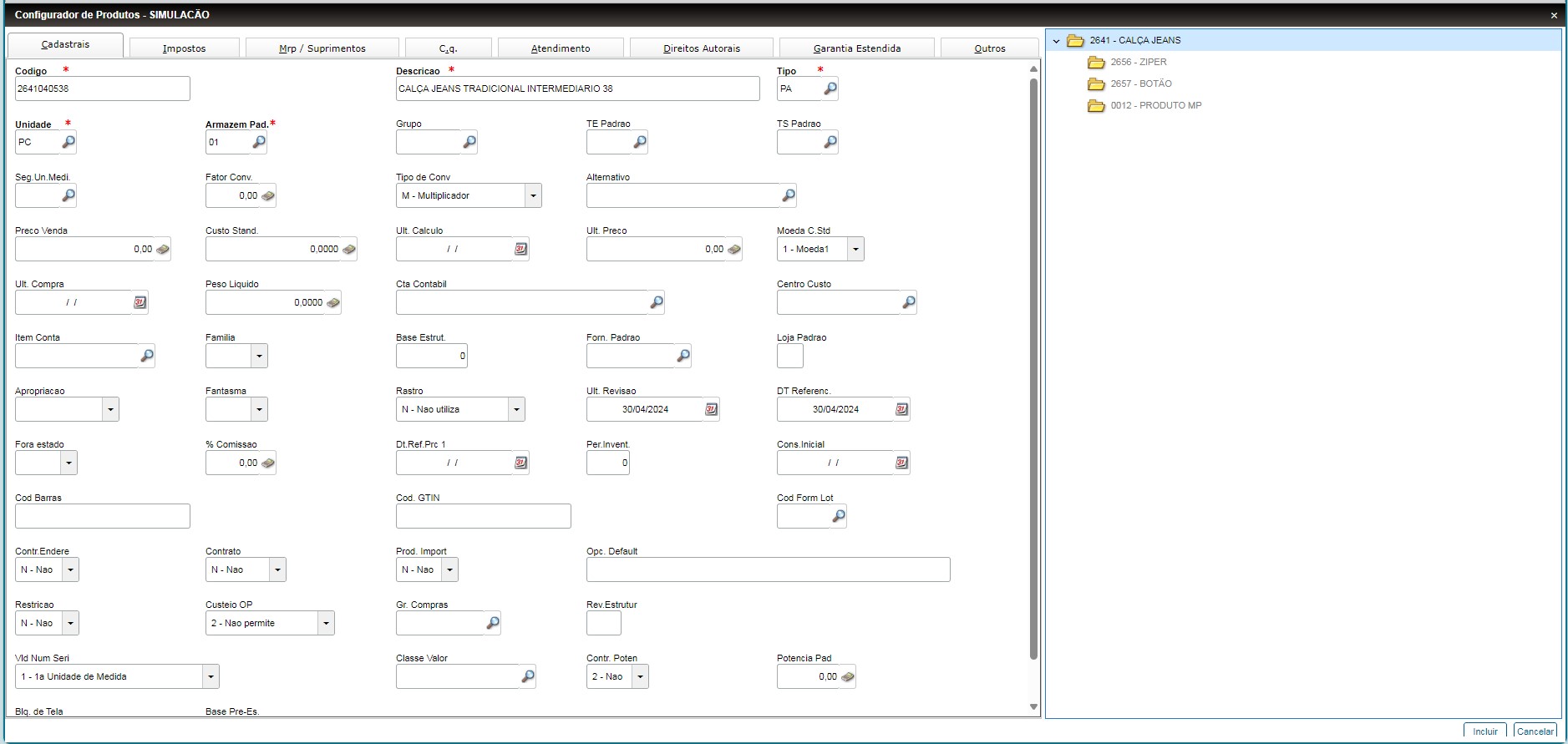Open the Grupo field lookup magnifier
The height and width of the screenshot is (744, 1568).
tap(469, 142)
